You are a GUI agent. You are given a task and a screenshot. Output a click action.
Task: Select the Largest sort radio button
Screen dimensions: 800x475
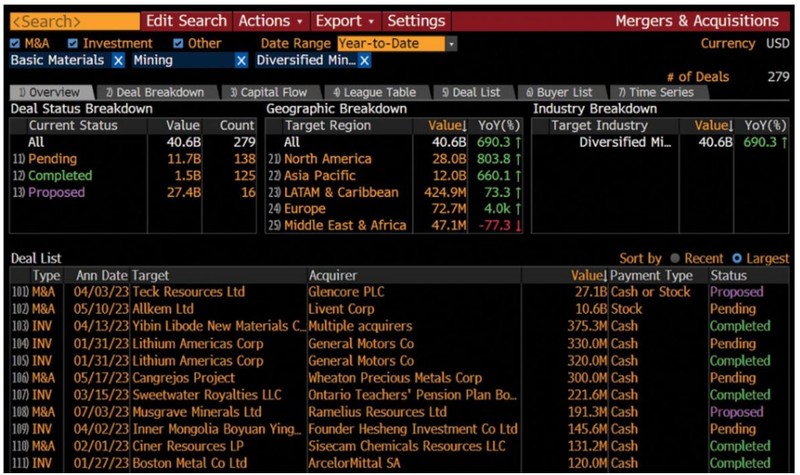tap(737, 259)
